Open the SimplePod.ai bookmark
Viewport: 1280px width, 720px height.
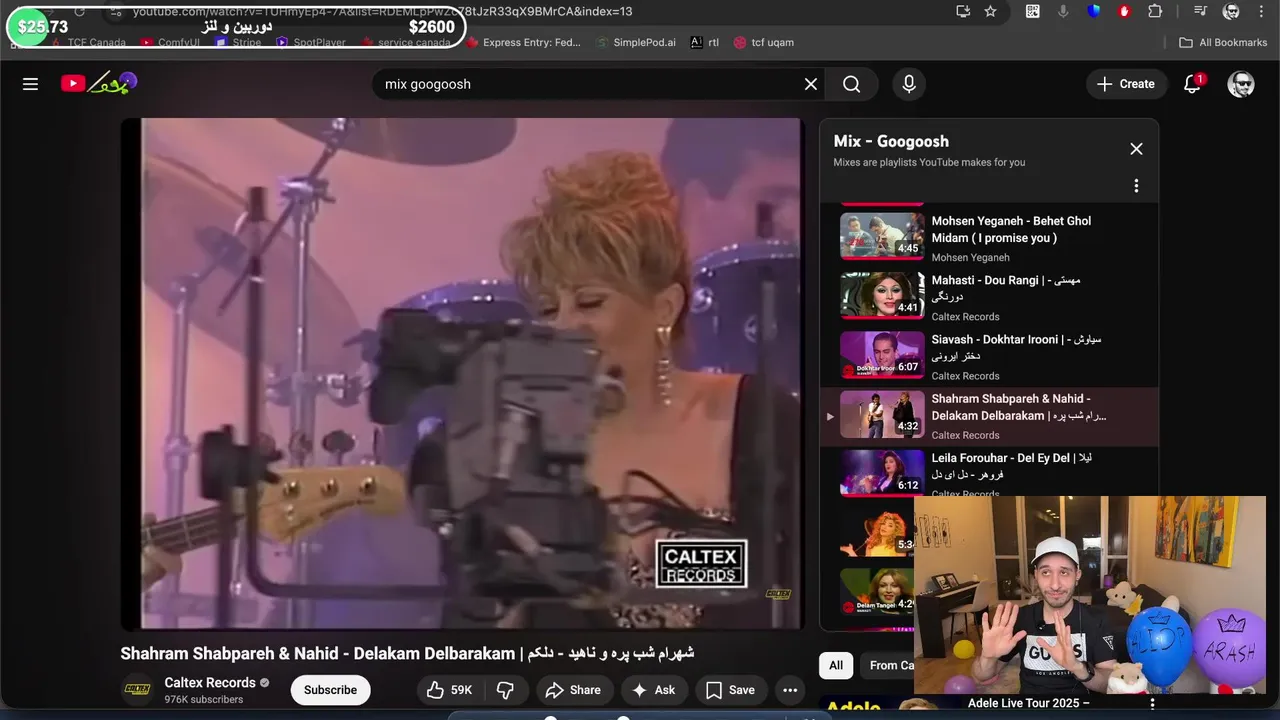point(635,43)
